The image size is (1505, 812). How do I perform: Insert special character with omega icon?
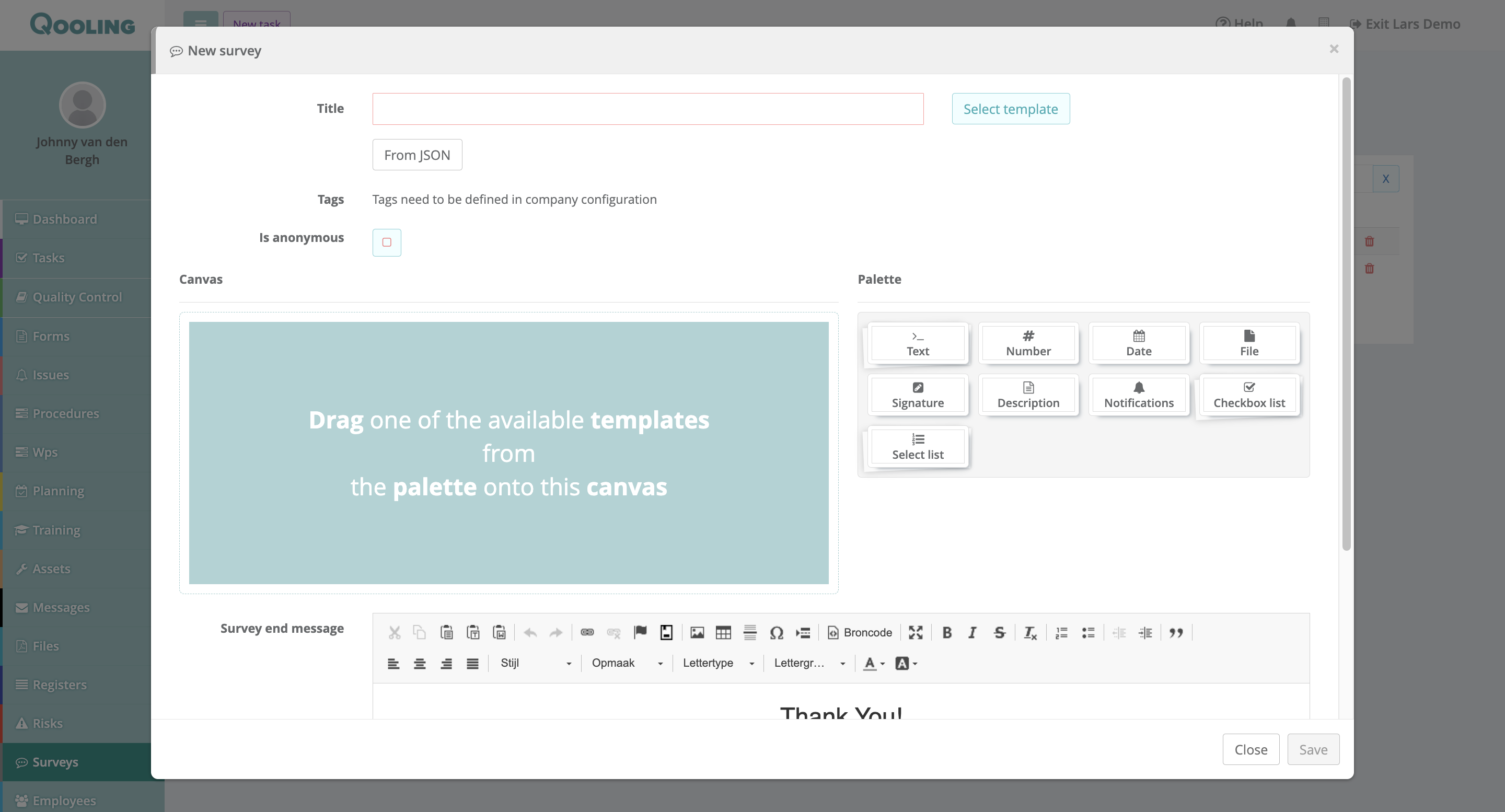[776, 633]
